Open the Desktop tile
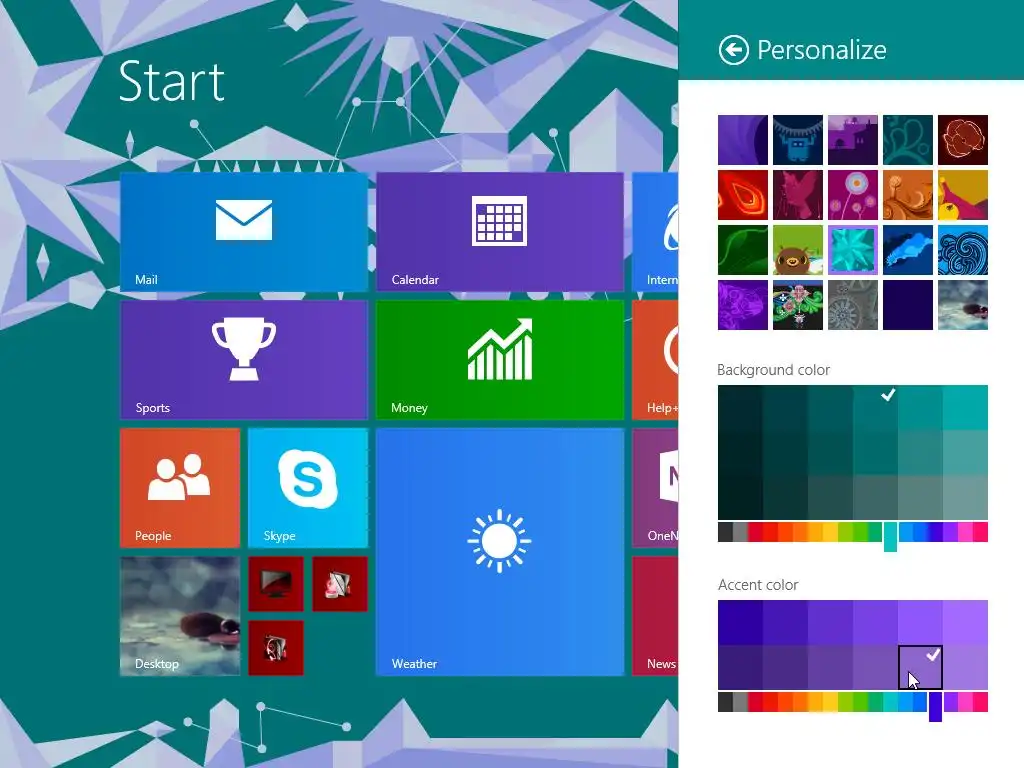The height and width of the screenshot is (768, 1024). pos(180,616)
